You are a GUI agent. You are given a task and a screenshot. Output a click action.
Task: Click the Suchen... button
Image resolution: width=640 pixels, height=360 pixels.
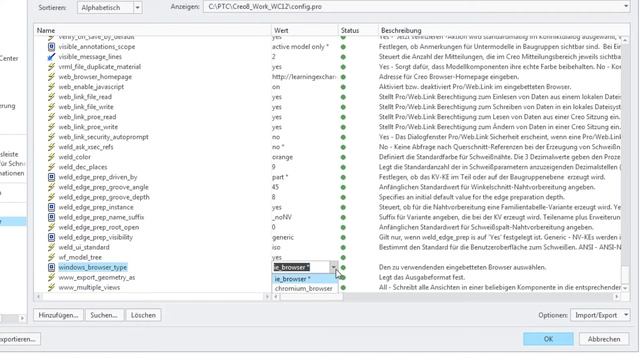coord(104,315)
